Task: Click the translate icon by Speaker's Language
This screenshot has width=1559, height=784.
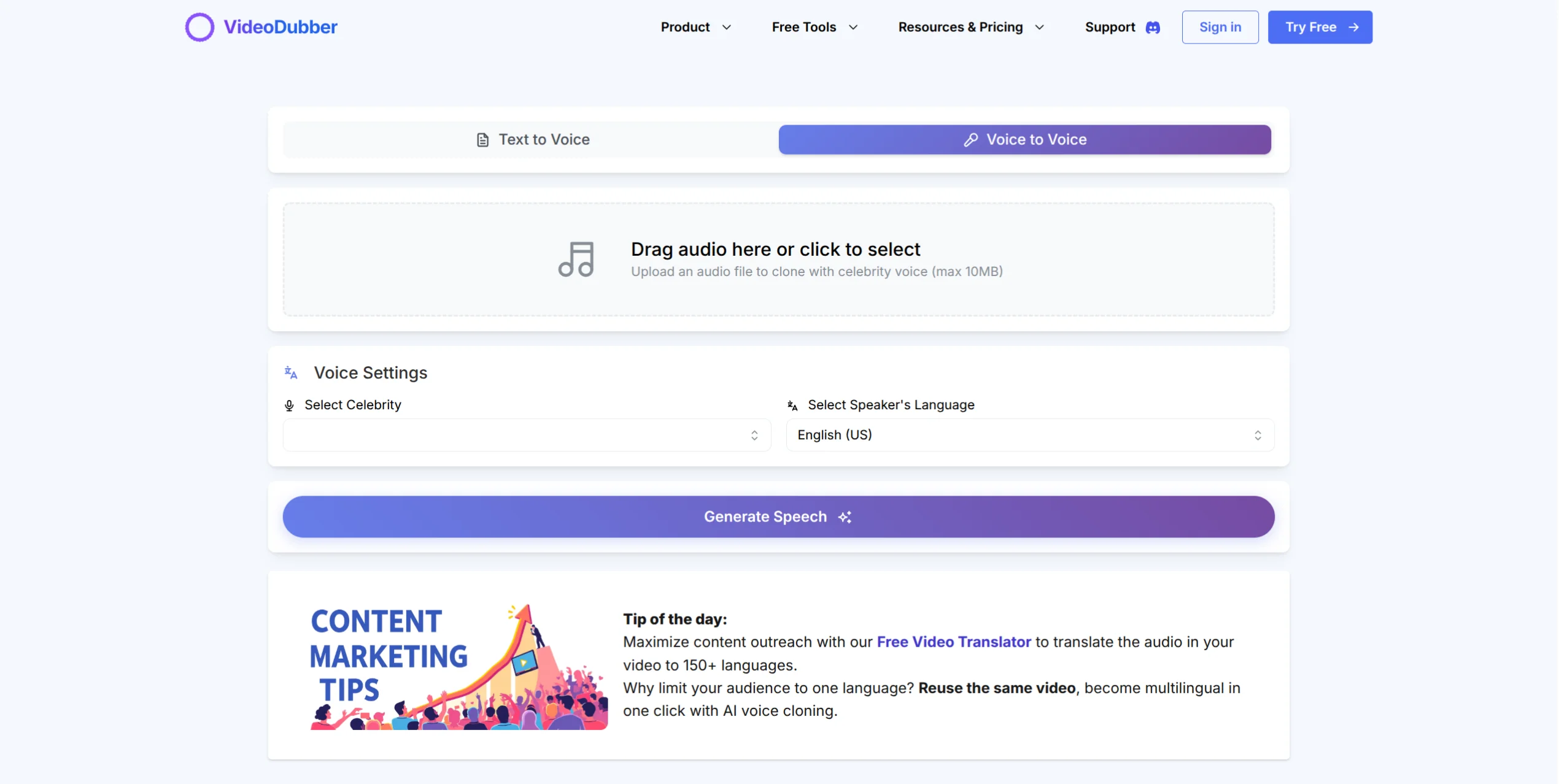Action: (x=792, y=405)
